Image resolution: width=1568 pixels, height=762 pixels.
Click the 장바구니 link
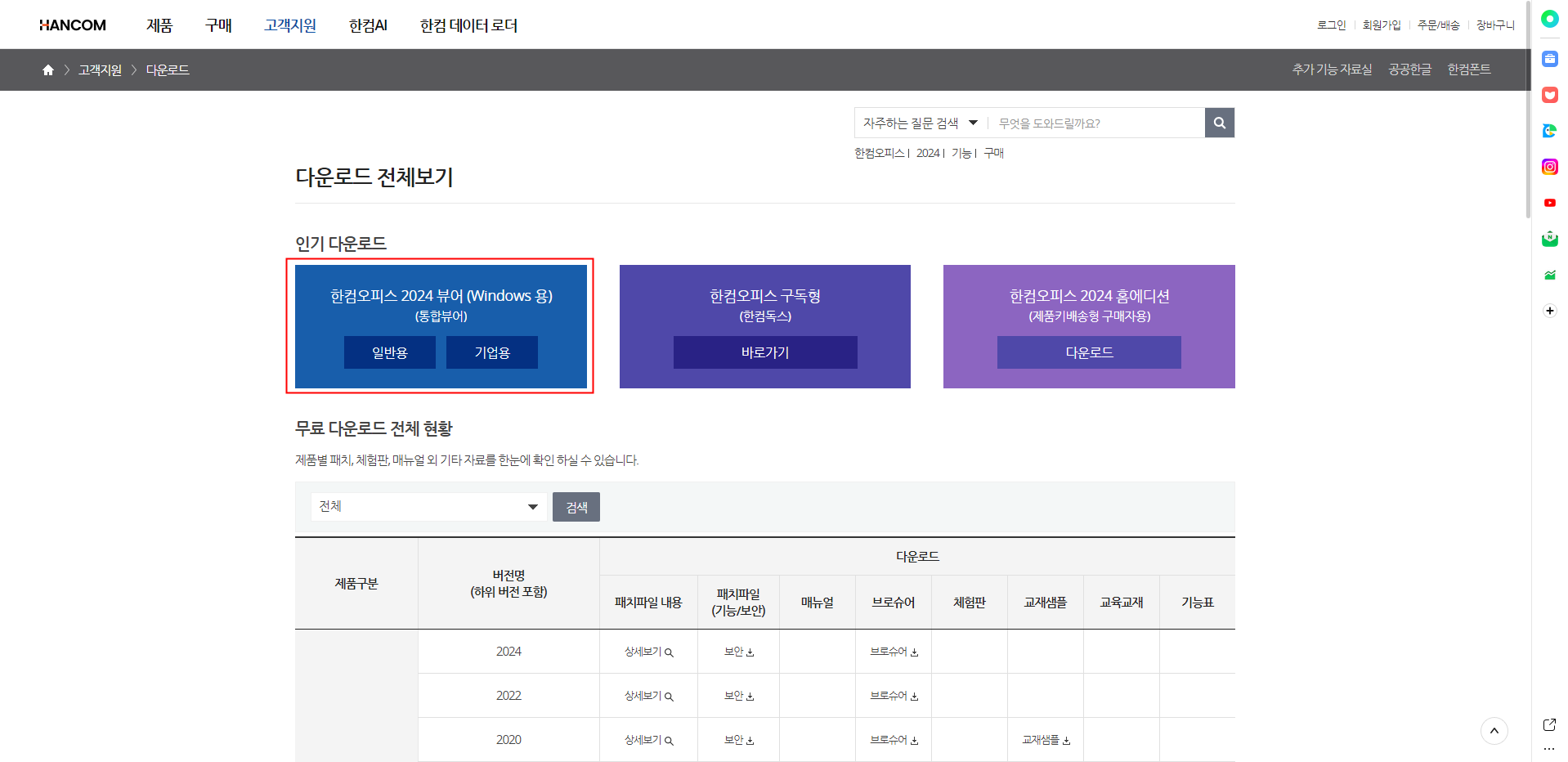coord(1495,25)
